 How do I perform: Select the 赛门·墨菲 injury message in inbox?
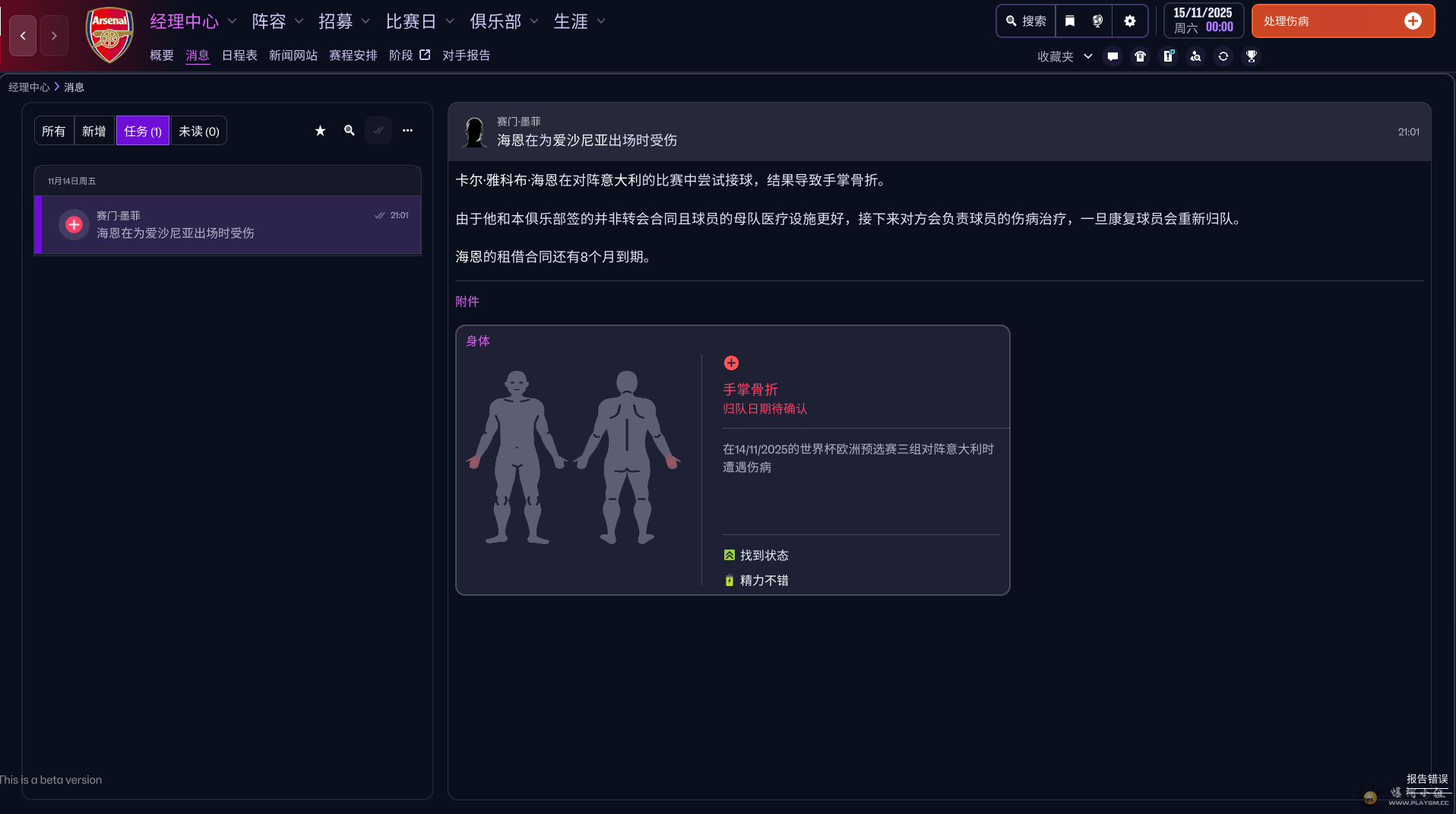click(x=226, y=224)
